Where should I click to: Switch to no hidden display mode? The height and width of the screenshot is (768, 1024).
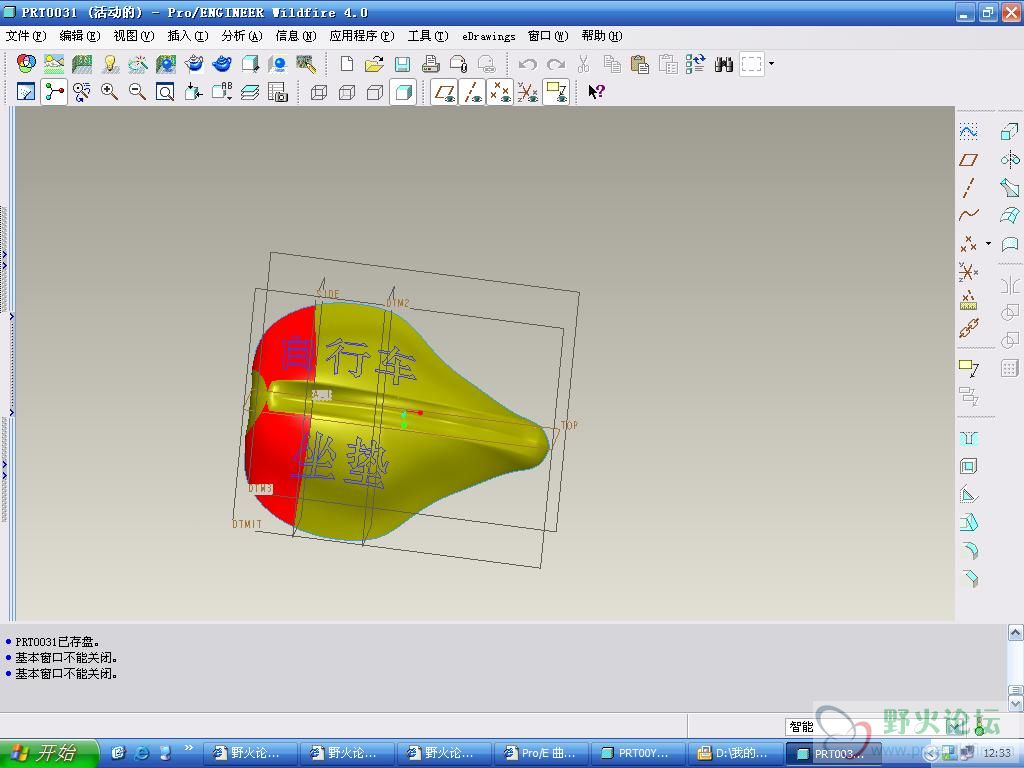(x=375, y=92)
